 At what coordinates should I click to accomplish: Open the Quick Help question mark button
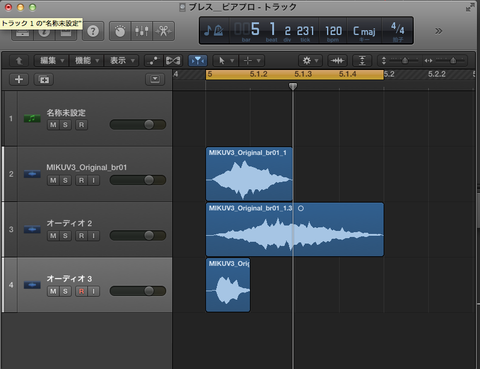pyautogui.click(x=93, y=31)
